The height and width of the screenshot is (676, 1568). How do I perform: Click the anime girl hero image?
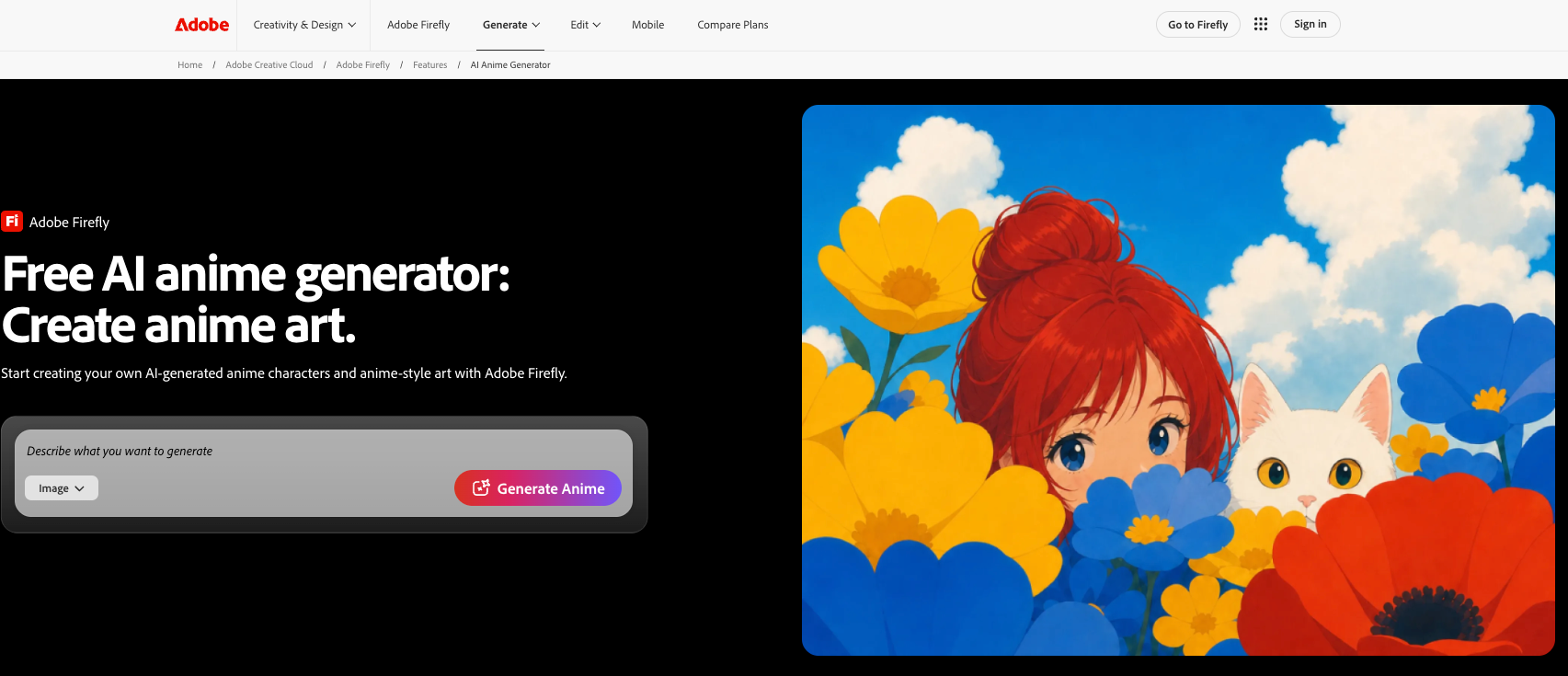(x=1178, y=380)
